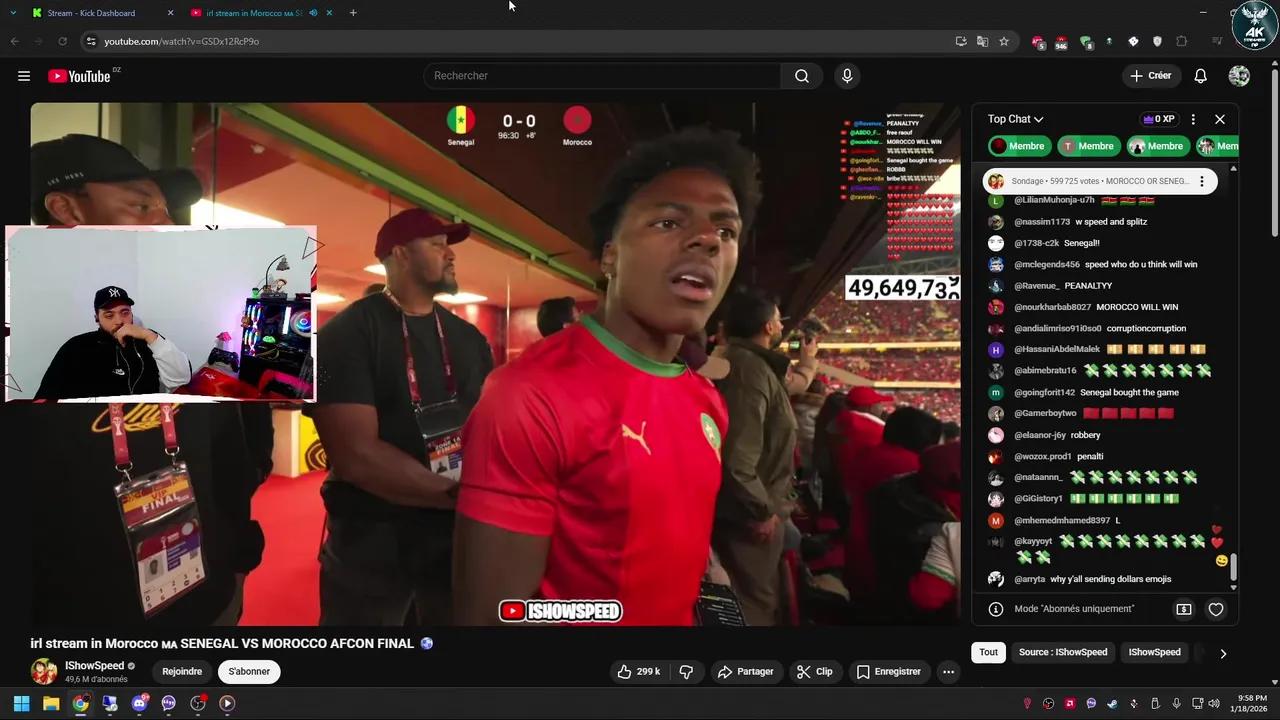Click the S'abonner subscribe button
Screen dimensions: 1280x720
(x=249, y=672)
